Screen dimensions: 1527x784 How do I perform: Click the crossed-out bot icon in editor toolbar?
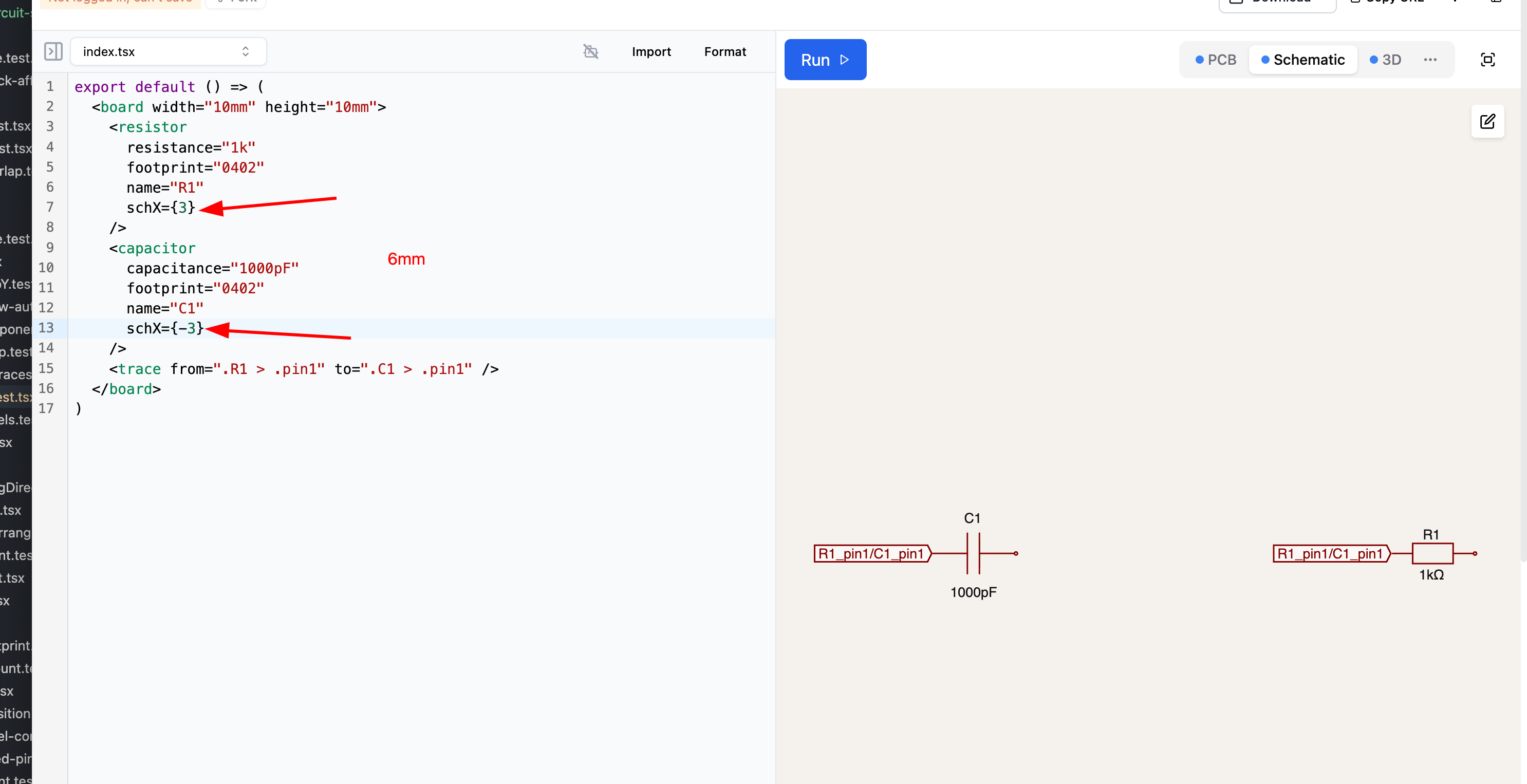click(x=590, y=51)
